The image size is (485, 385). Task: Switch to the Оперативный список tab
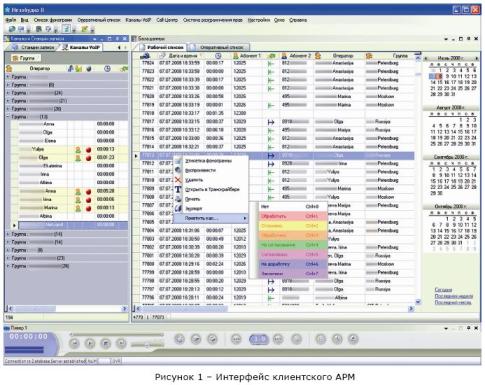click(221, 47)
